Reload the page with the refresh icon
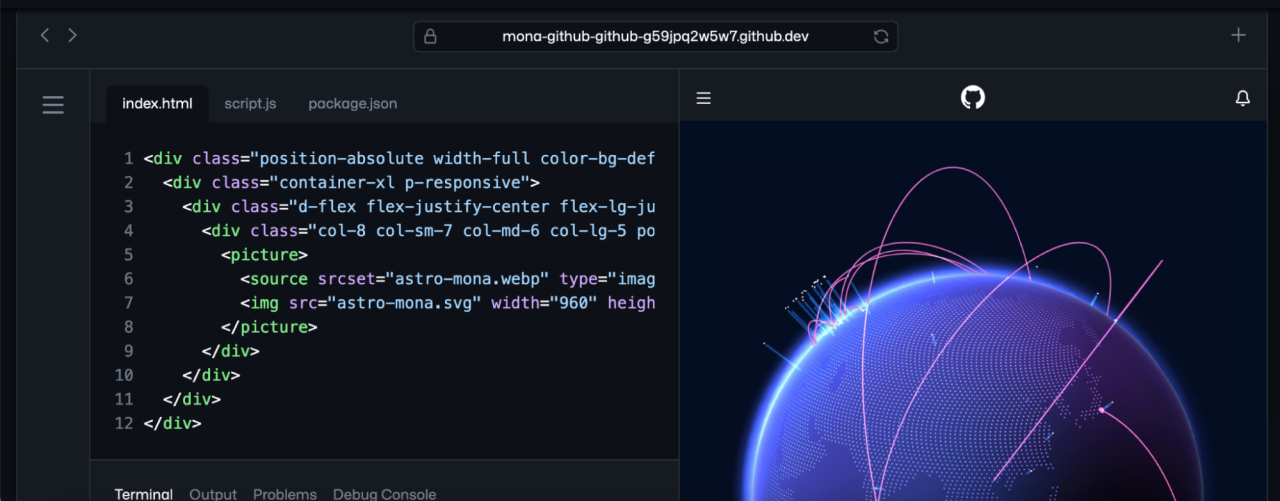The height and width of the screenshot is (501, 1280). (x=881, y=36)
